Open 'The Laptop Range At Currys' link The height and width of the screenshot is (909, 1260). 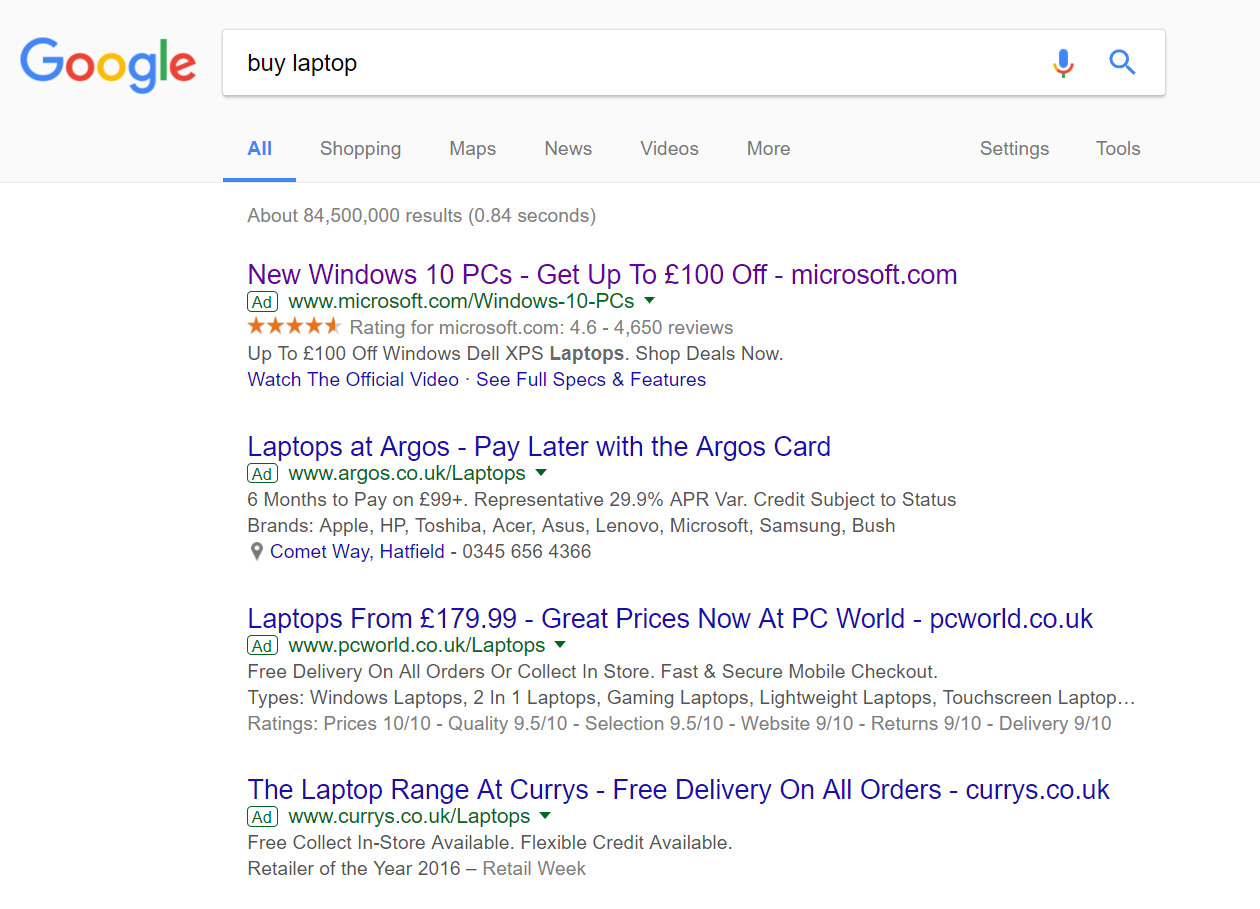tap(678, 790)
